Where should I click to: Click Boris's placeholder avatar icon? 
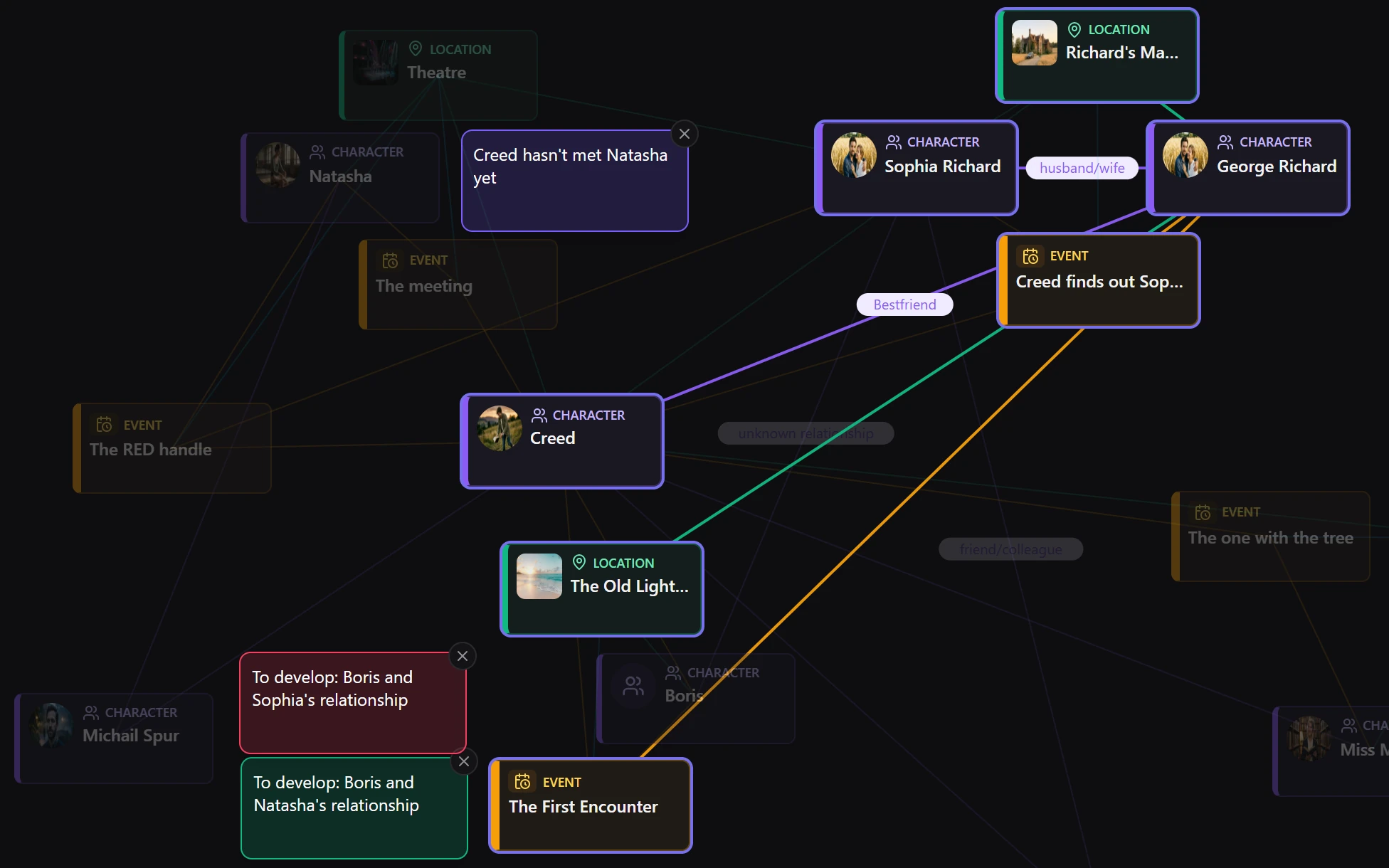pyautogui.click(x=633, y=686)
